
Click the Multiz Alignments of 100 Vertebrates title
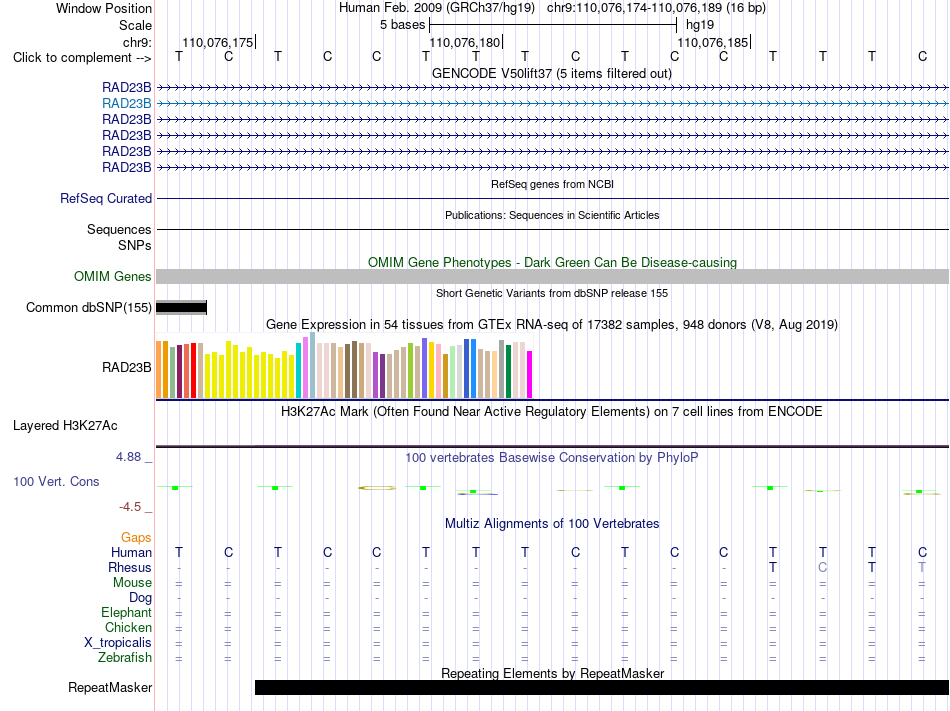click(x=552, y=523)
